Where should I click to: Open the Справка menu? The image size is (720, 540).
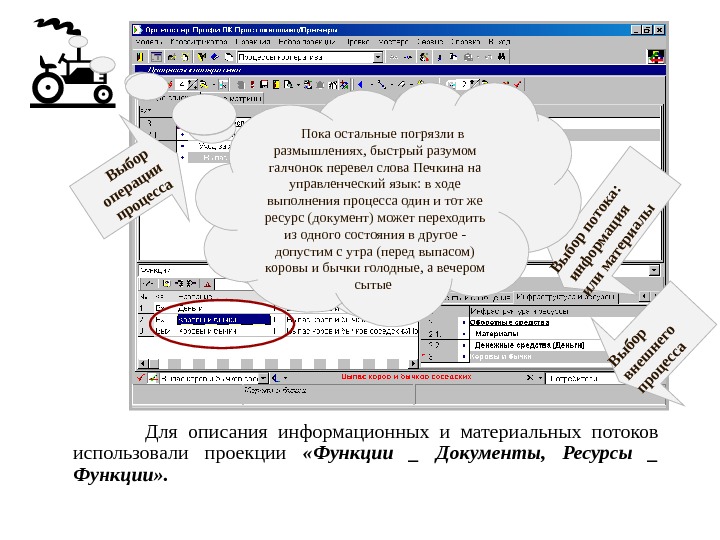tap(465, 42)
